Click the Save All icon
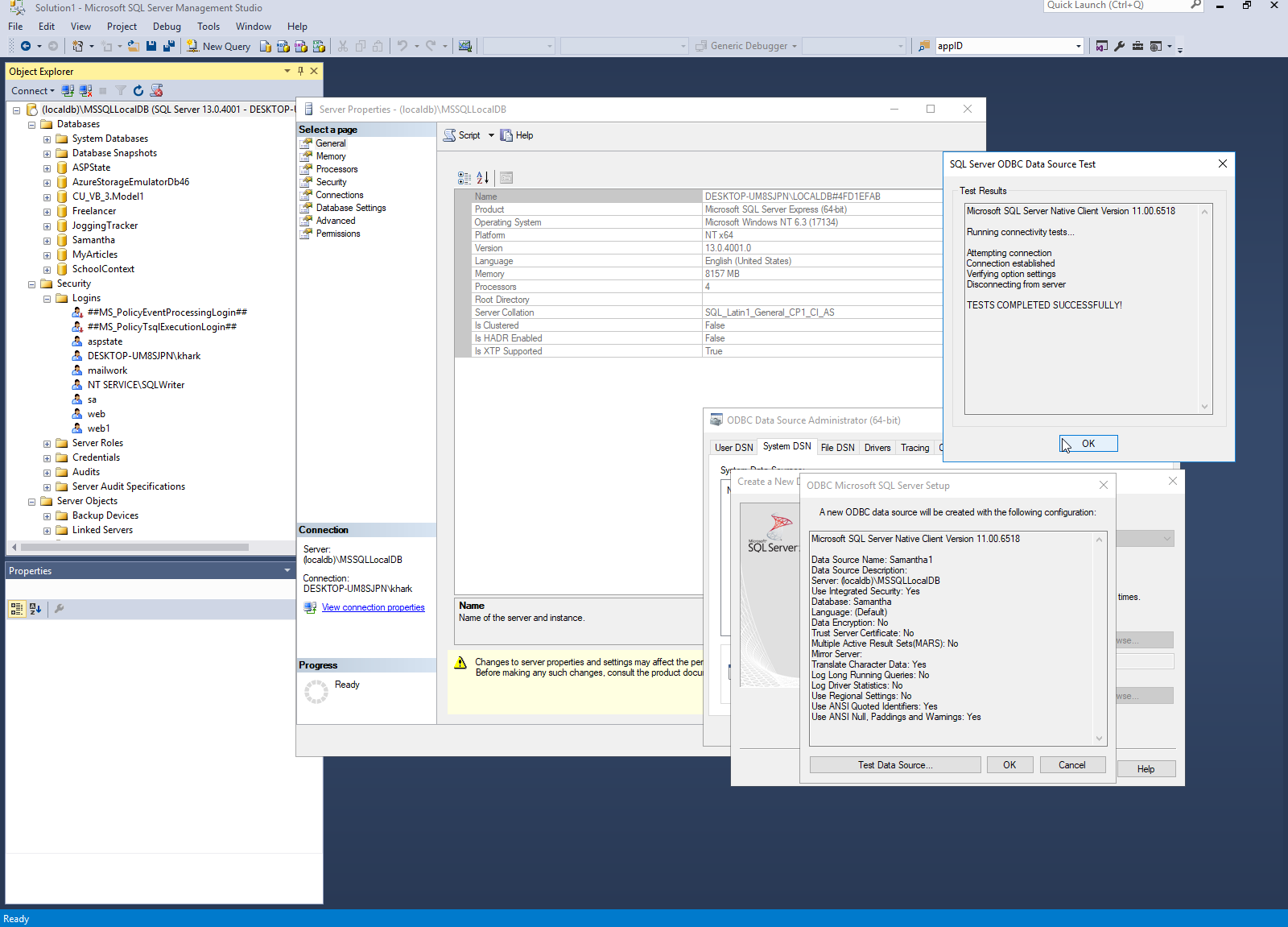 click(x=169, y=46)
